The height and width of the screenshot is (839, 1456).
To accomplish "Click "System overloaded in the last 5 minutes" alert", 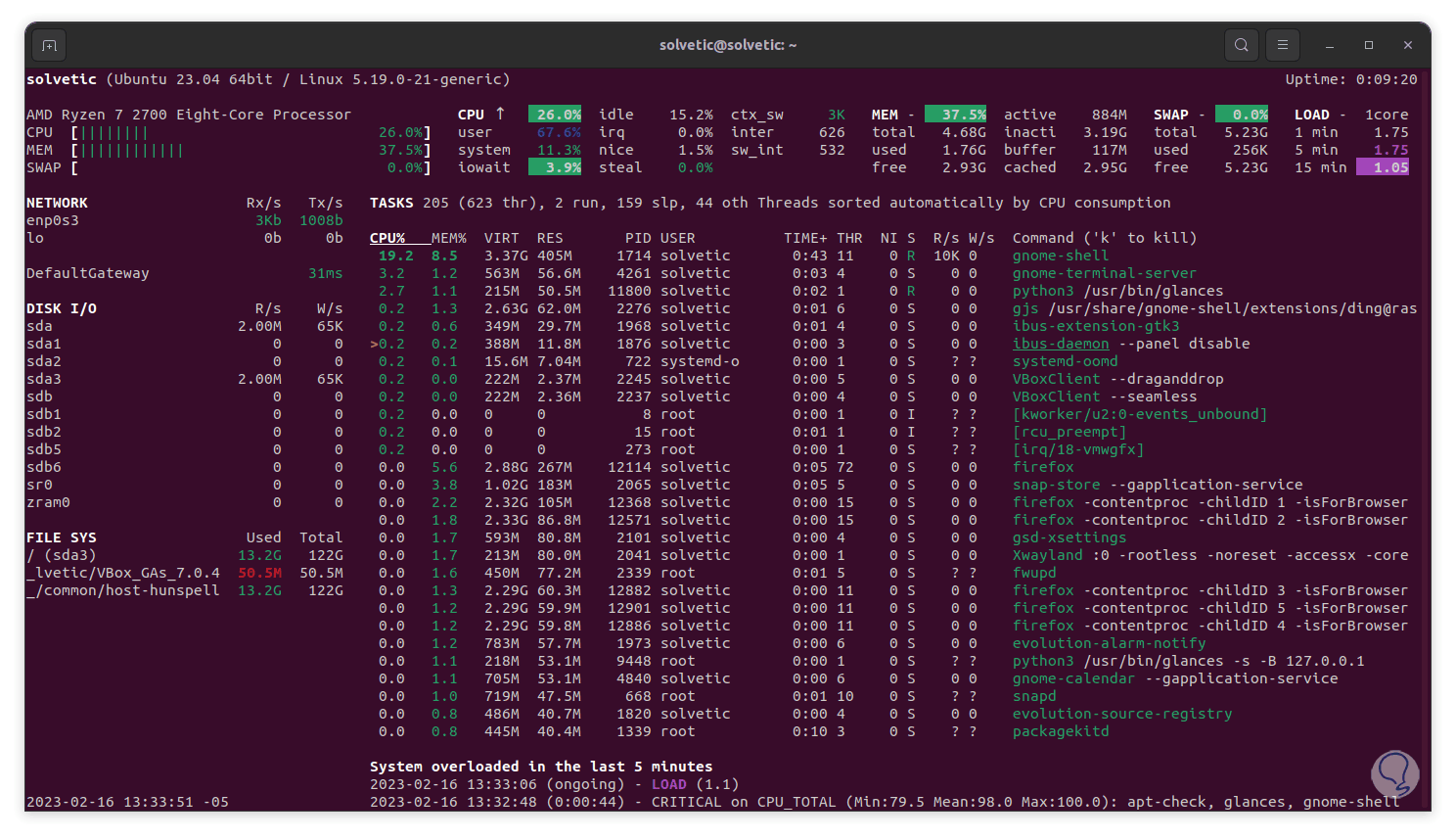I will (x=541, y=767).
